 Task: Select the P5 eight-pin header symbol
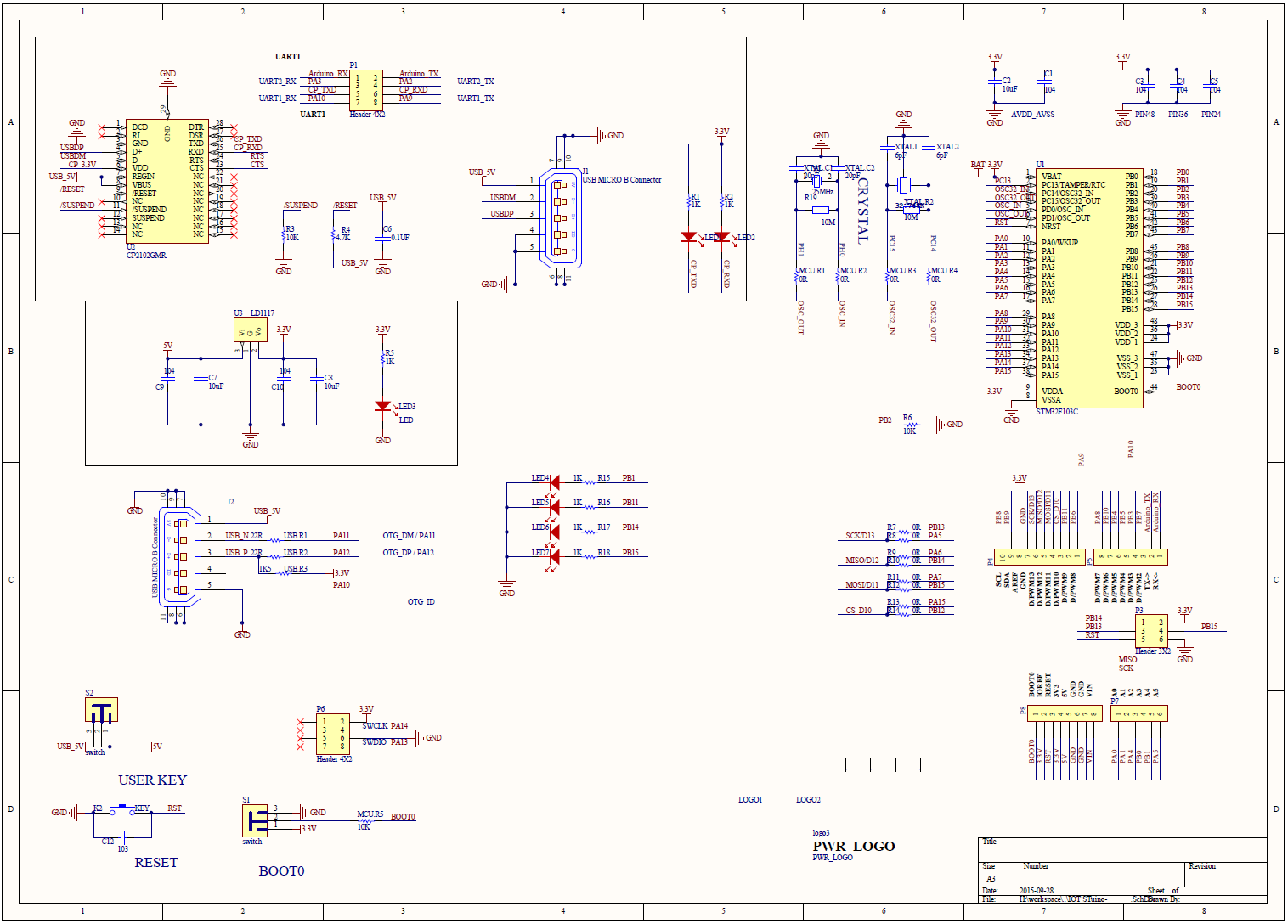(1131, 558)
